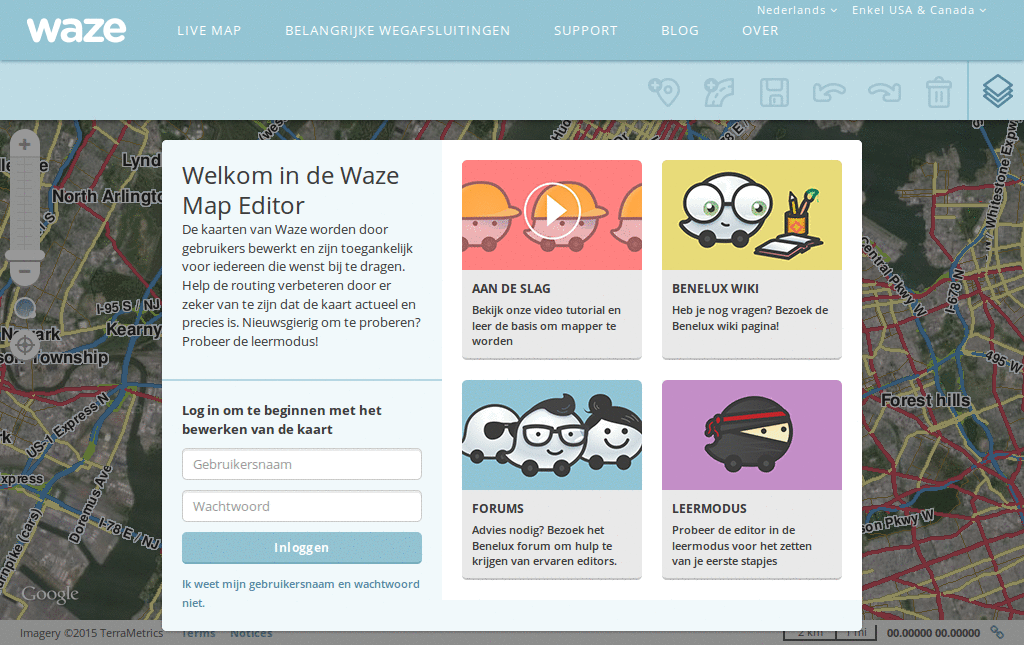Click the undo arrow icon
Viewport: 1024px width, 645px height.
829,91
